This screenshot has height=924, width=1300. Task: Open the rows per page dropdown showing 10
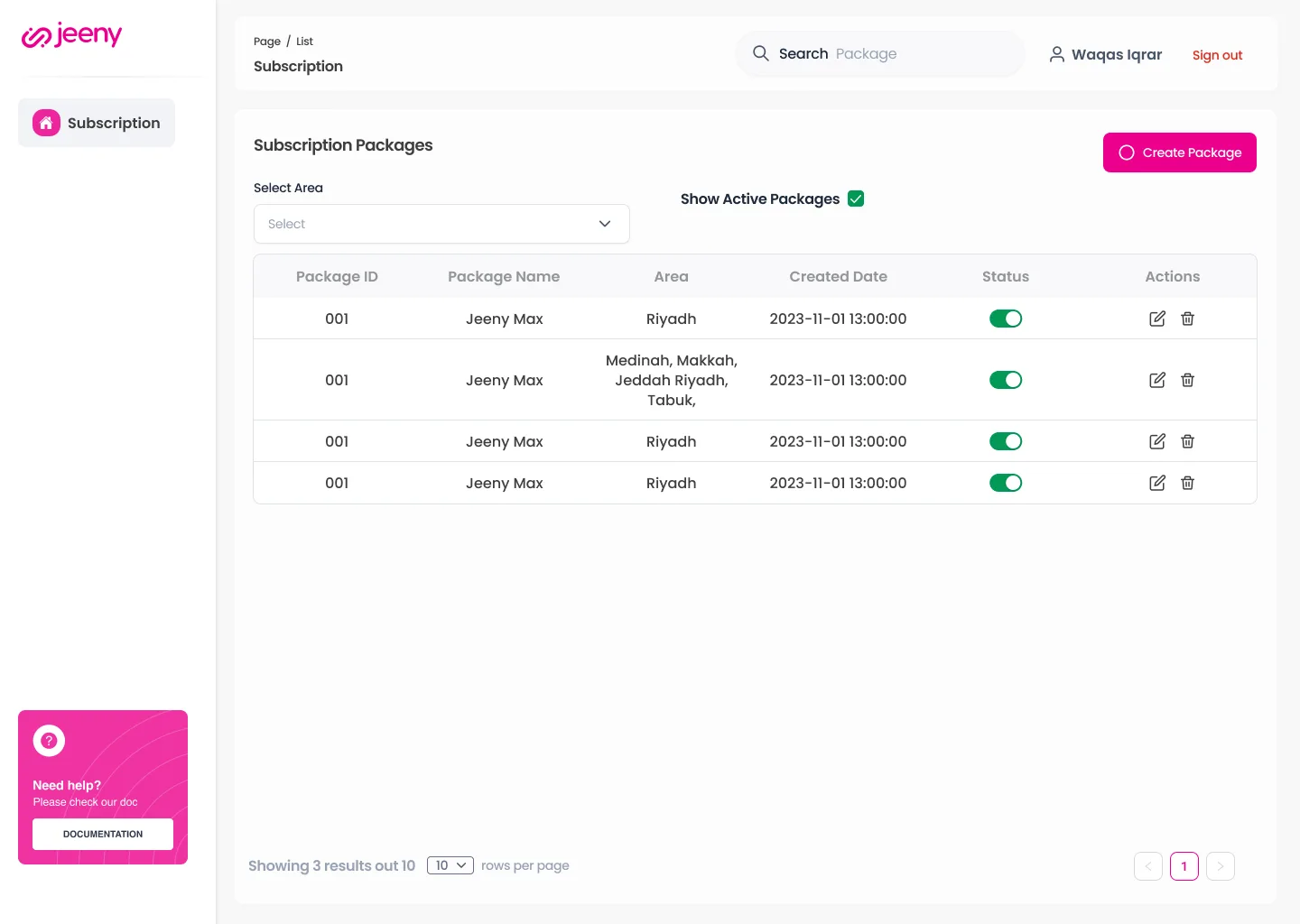tap(450, 865)
